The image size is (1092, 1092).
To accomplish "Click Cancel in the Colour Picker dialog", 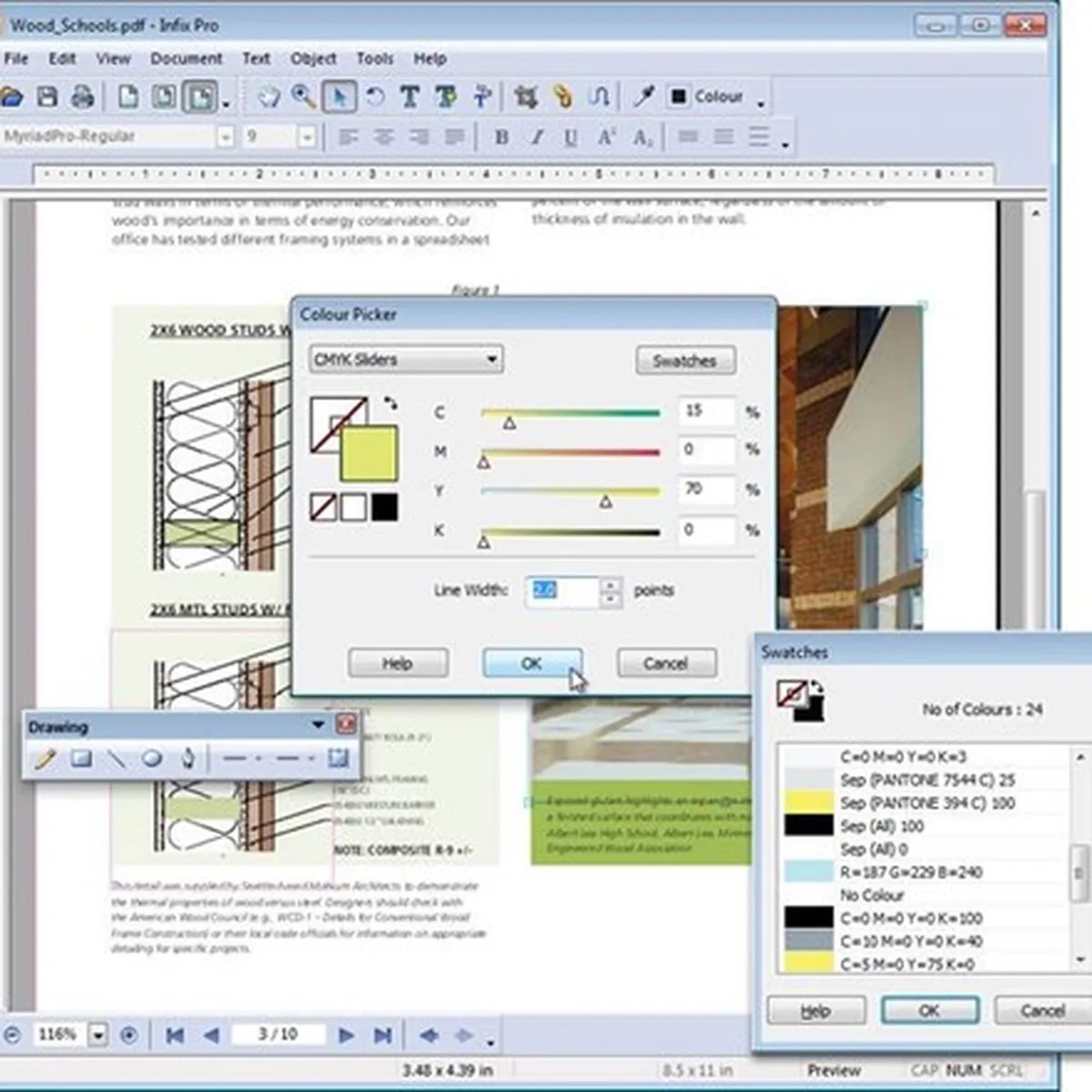I will tap(665, 663).
